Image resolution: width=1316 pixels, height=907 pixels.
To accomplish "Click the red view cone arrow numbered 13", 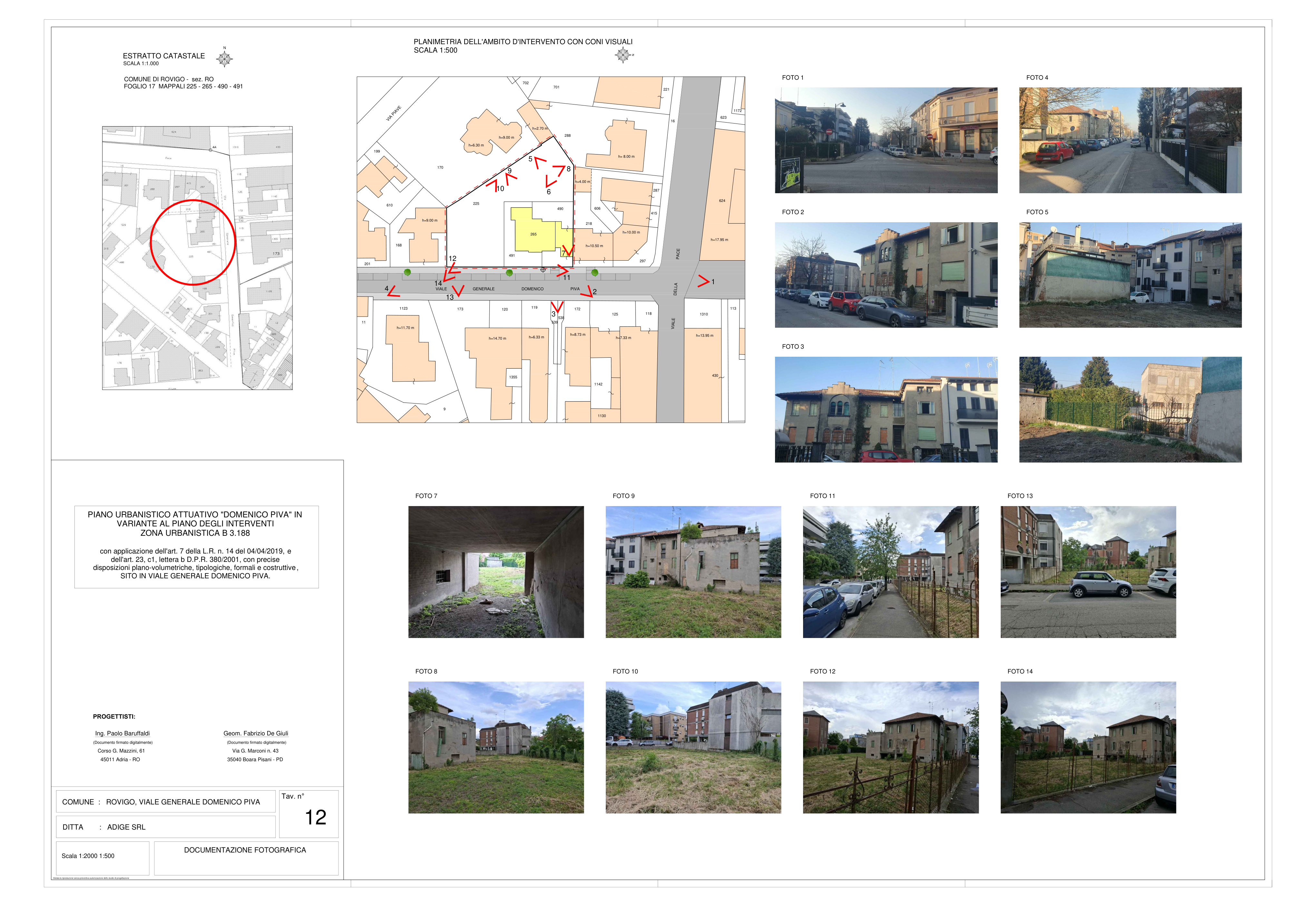I will pyautogui.click(x=458, y=291).
